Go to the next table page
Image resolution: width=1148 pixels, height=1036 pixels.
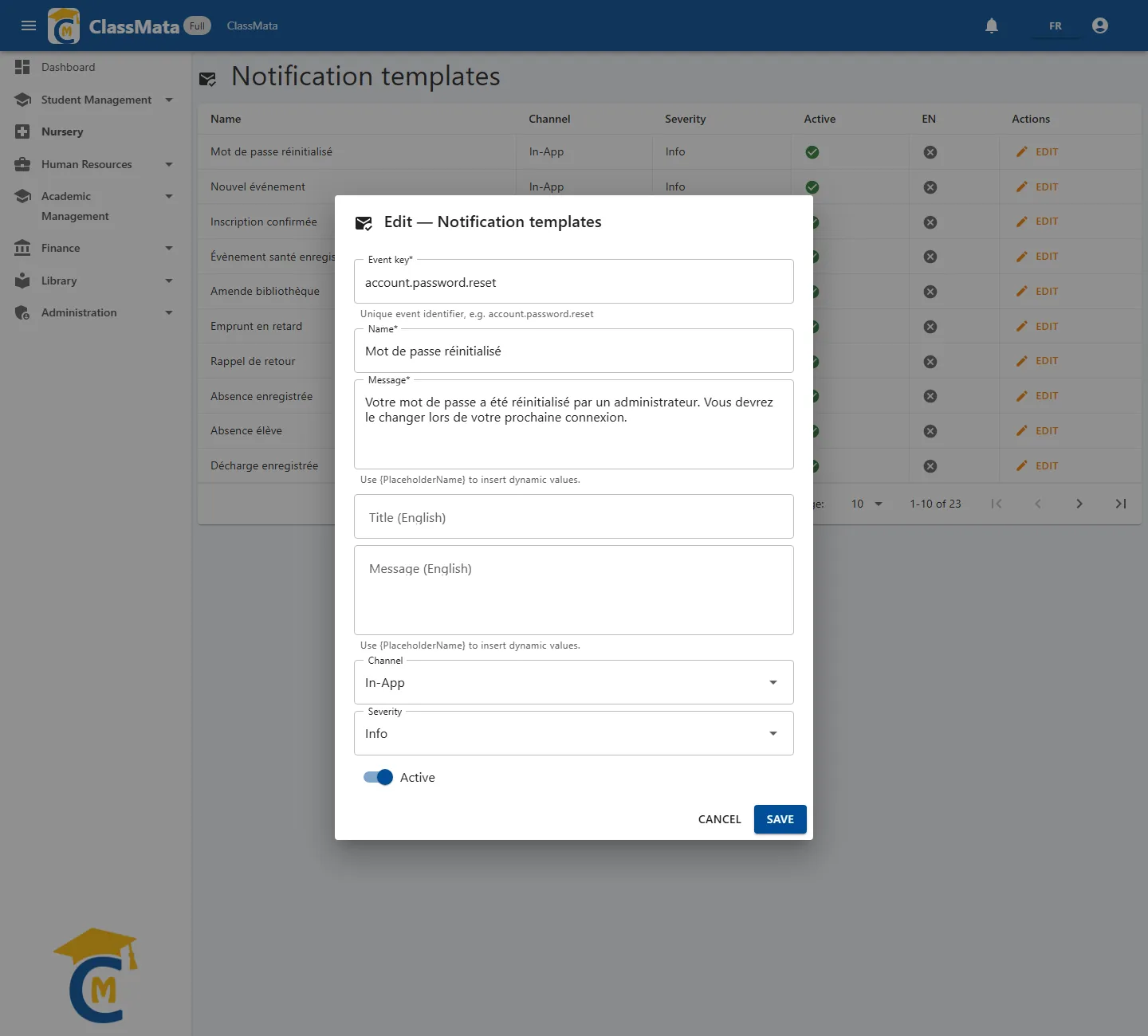click(x=1079, y=504)
